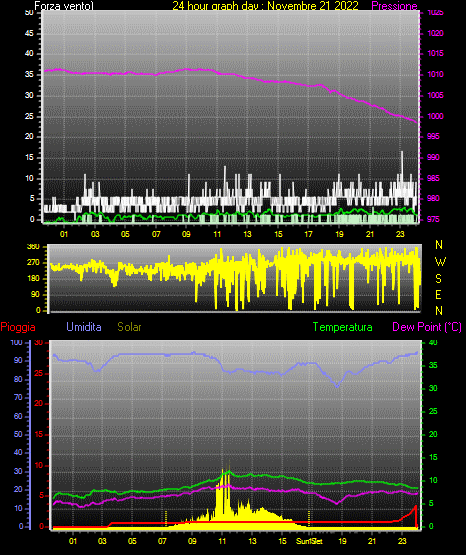Click hour 19 on the top graph axis
This screenshot has width=466, height=555.
click(339, 234)
